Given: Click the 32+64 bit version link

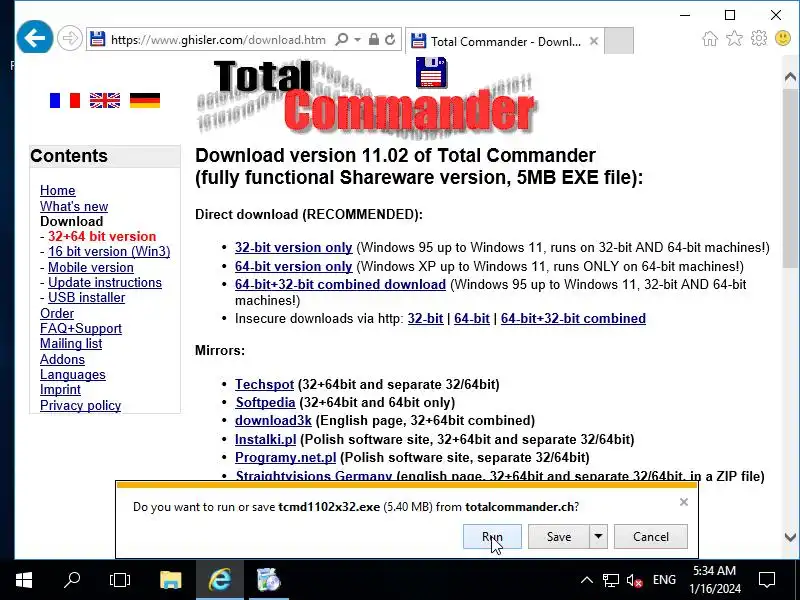Looking at the screenshot, I should [x=102, y=236].
